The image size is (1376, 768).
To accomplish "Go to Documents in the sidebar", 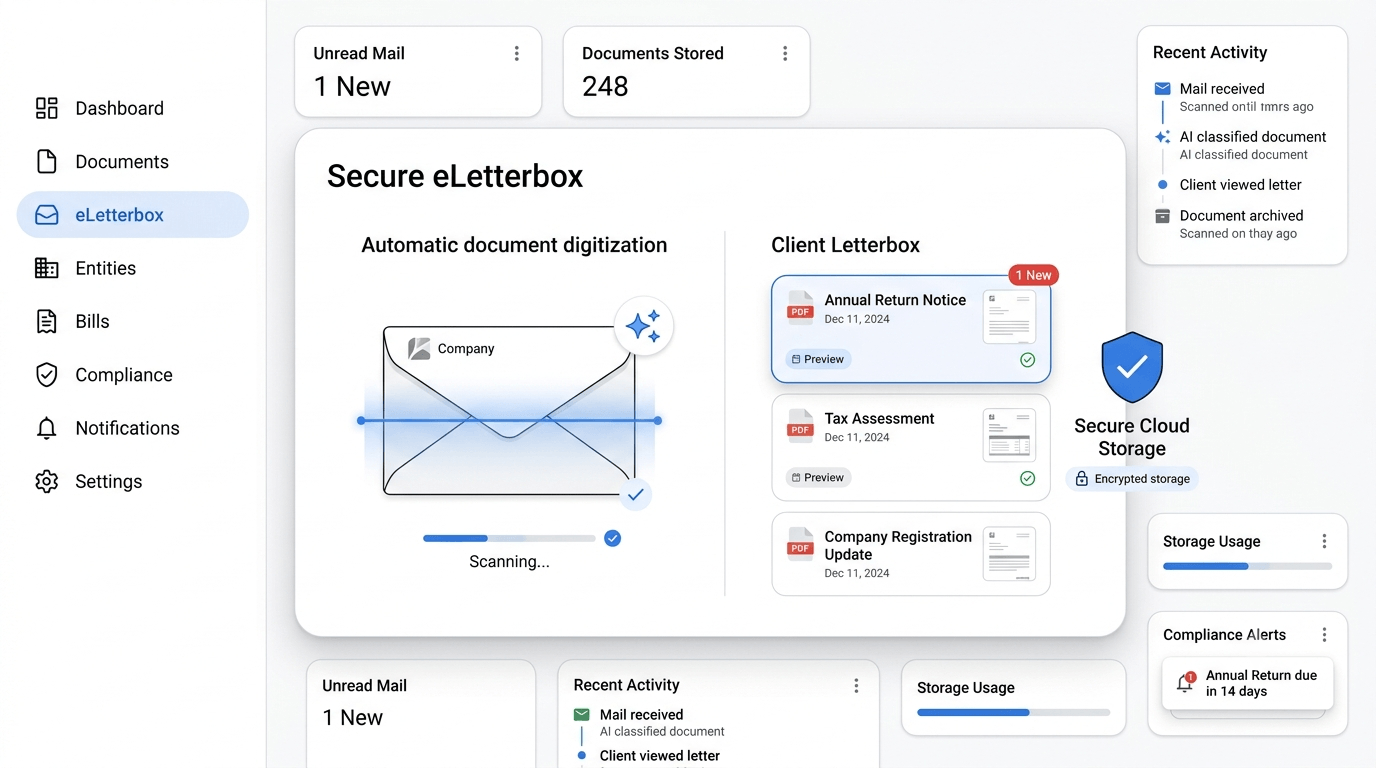I will pos(133,161).
